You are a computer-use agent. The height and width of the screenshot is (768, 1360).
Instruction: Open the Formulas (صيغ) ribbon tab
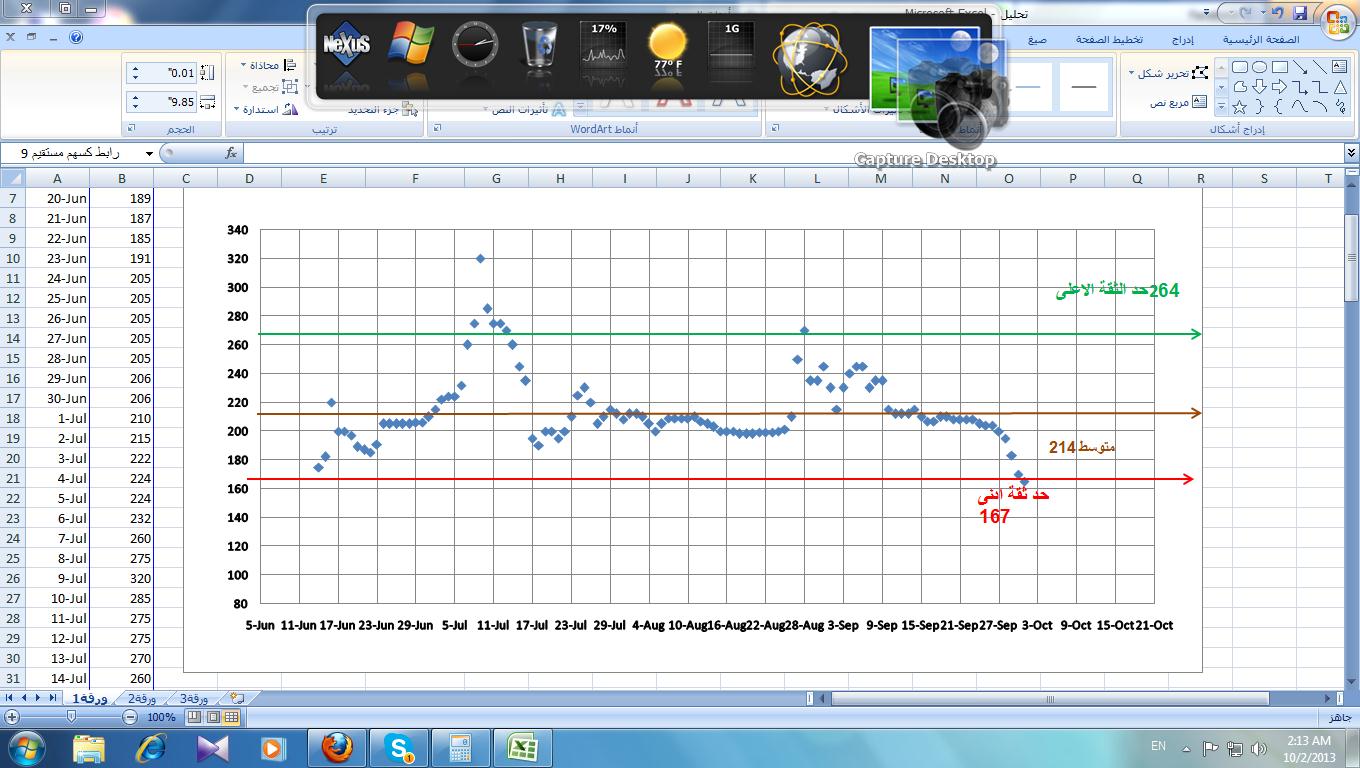pos(1037,40)
